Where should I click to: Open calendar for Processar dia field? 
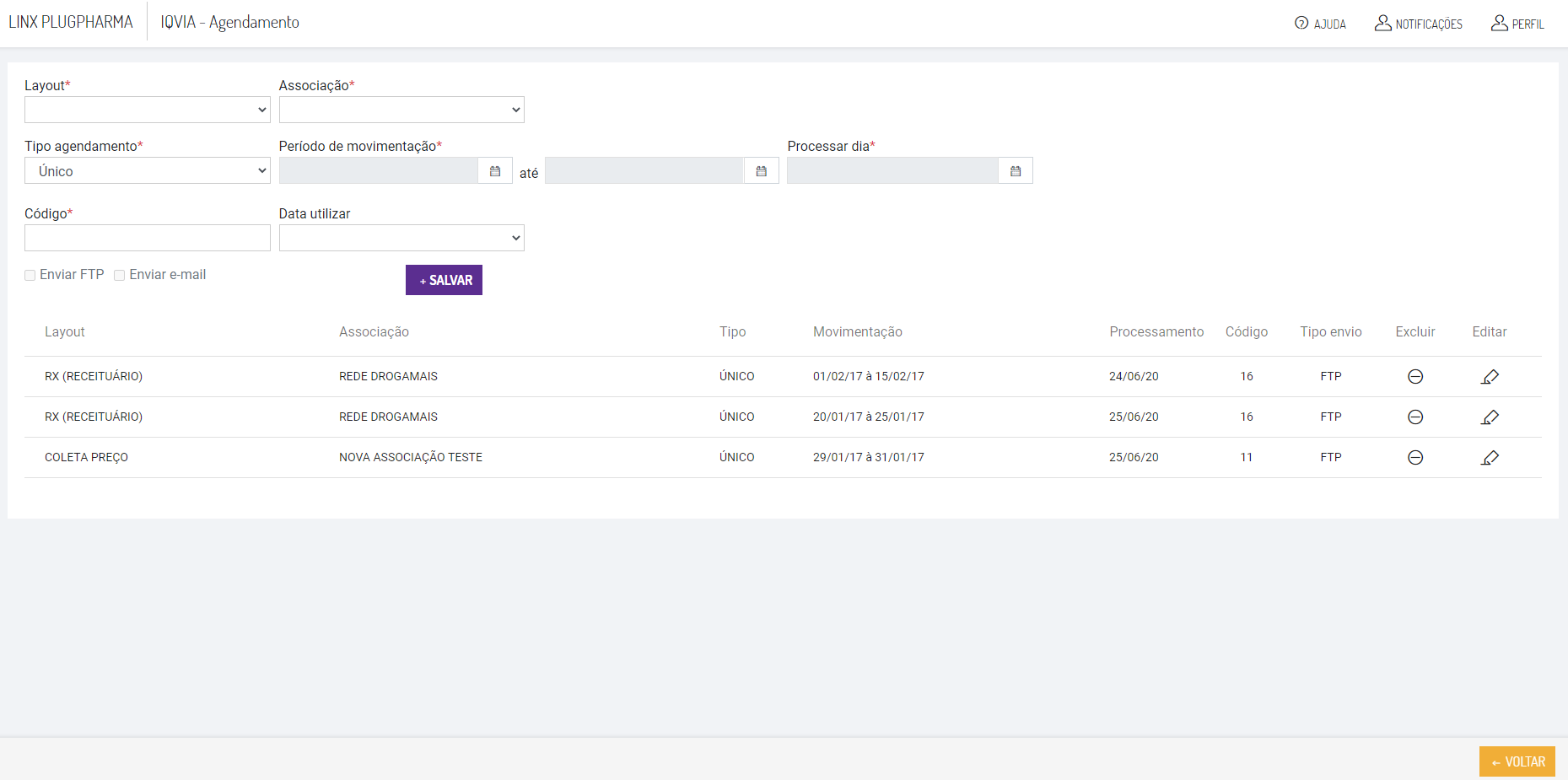(1016, 171)
